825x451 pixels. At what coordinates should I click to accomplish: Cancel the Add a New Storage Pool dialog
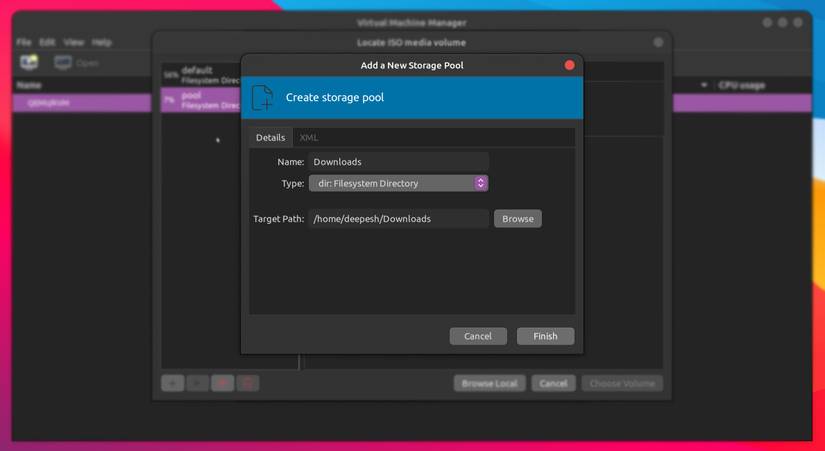coord(478,336)
